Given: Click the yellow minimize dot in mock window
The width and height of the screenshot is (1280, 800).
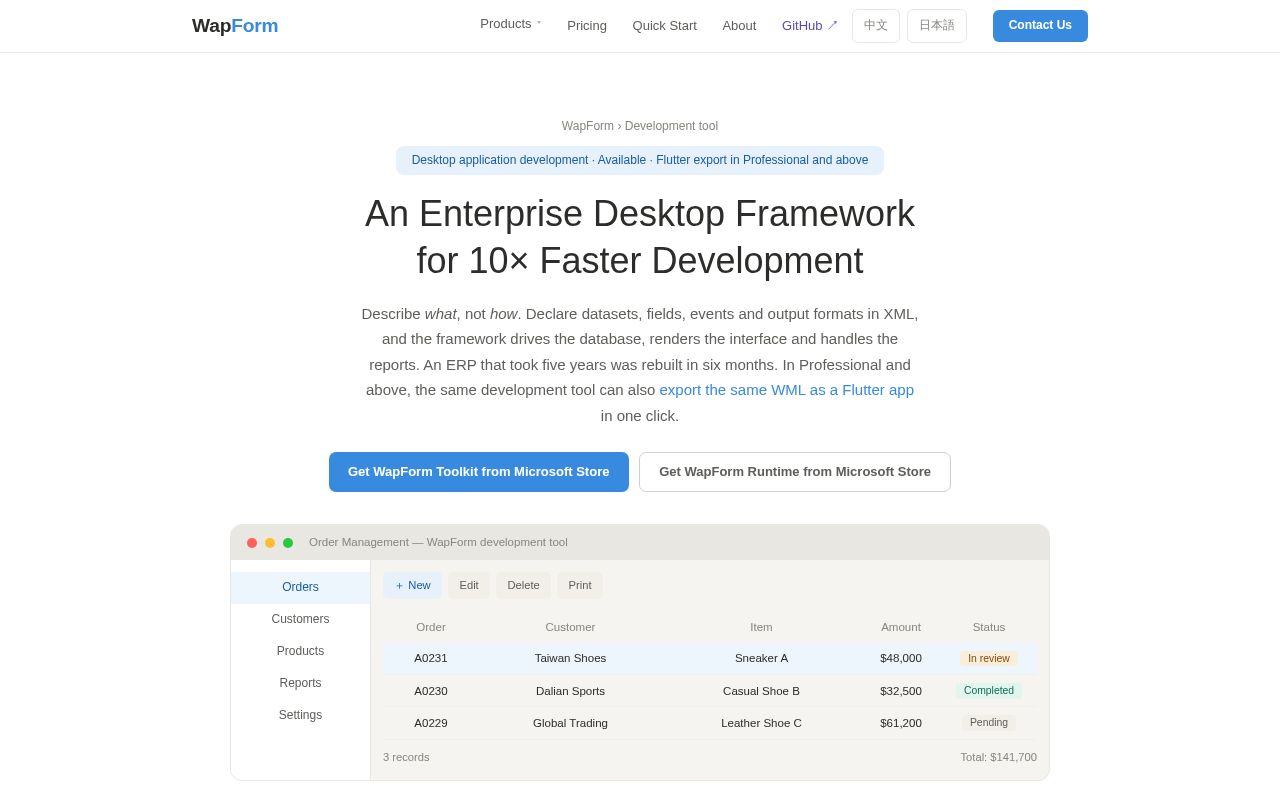Looking at the screenshot, I should (270, 543).
